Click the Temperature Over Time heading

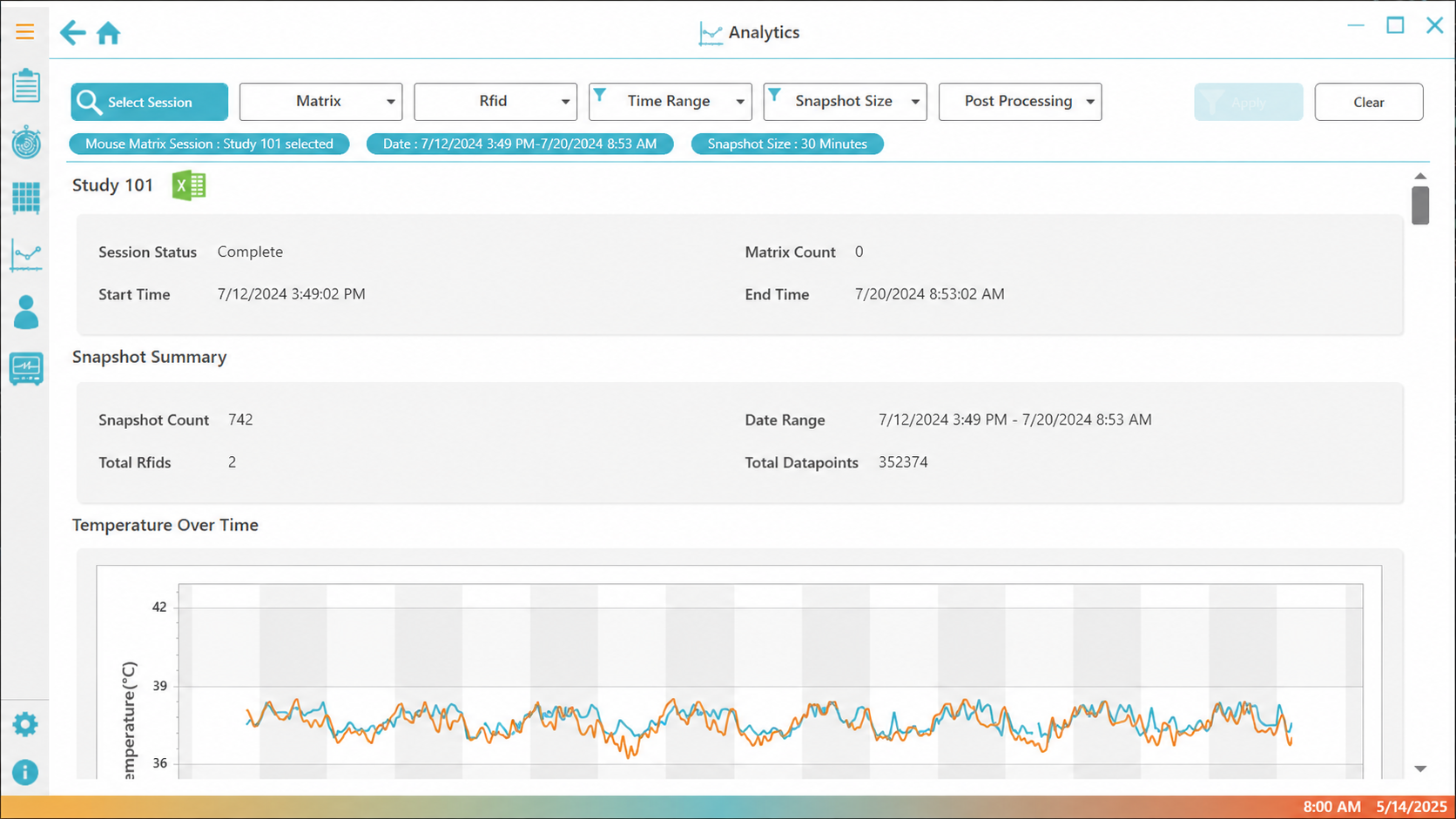165,525
